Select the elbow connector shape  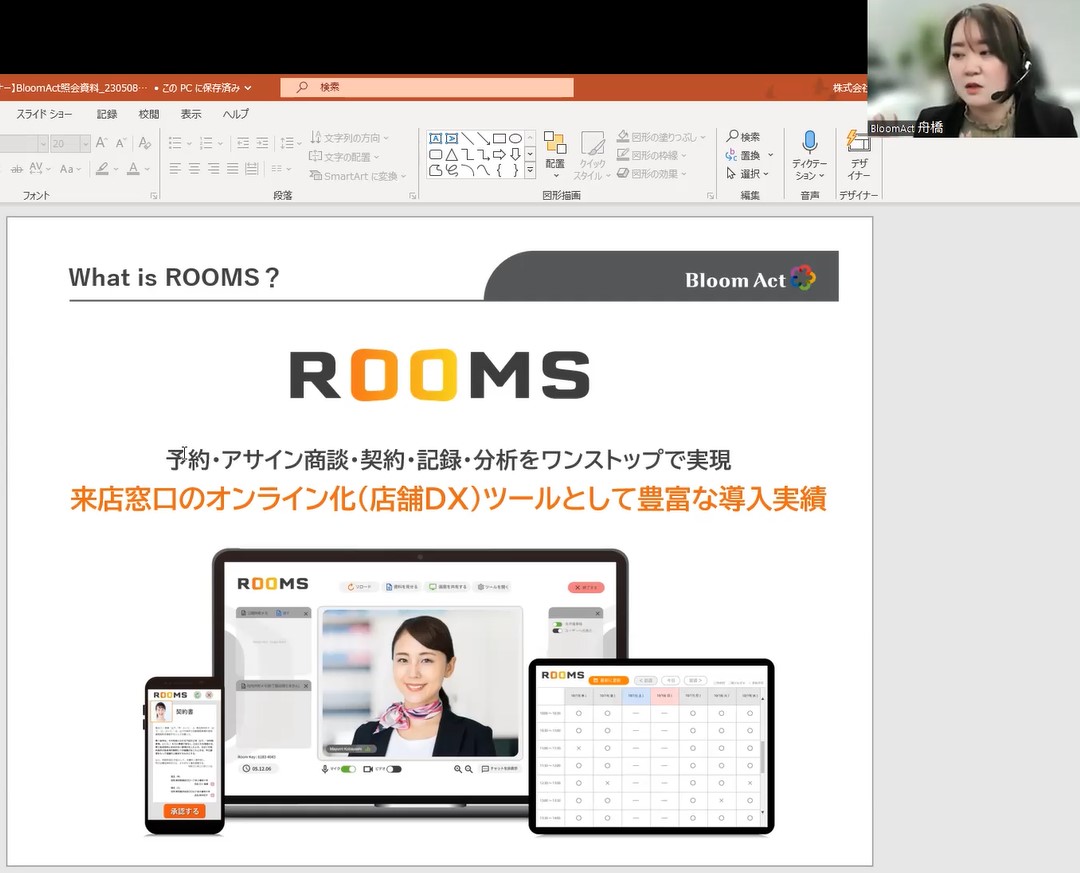[468, 154]
